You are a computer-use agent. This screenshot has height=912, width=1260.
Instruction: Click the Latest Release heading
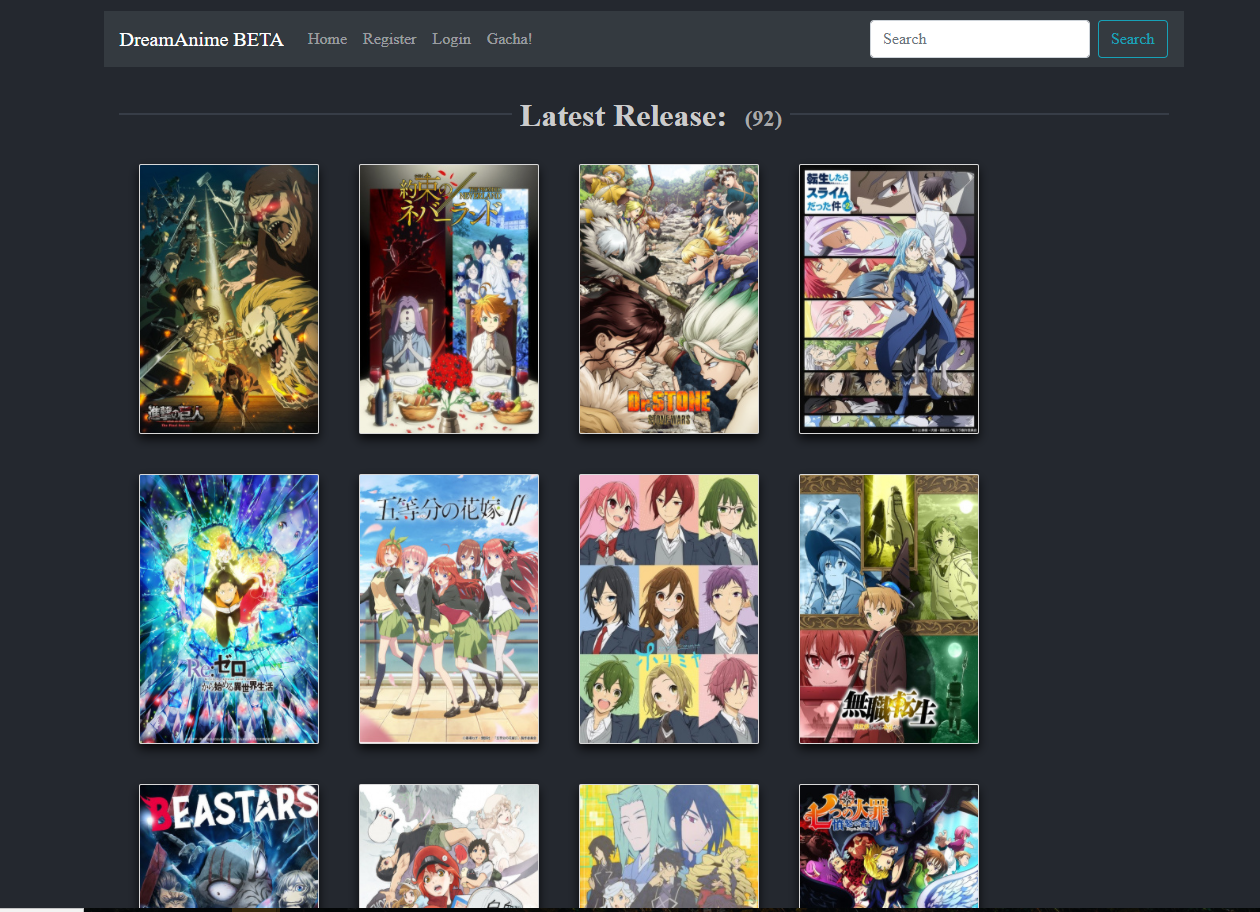623,116
